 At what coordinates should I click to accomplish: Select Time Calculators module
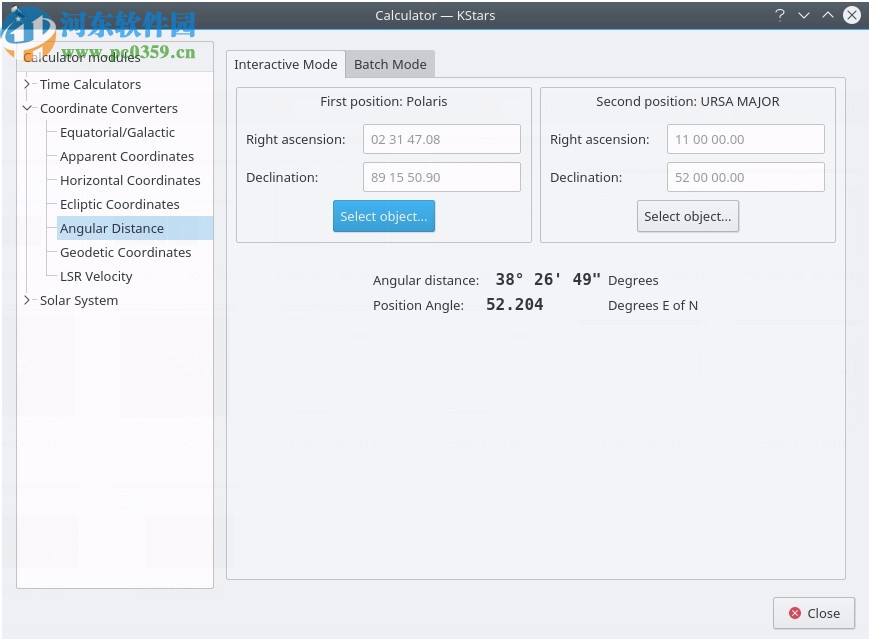tap(90, 84)
